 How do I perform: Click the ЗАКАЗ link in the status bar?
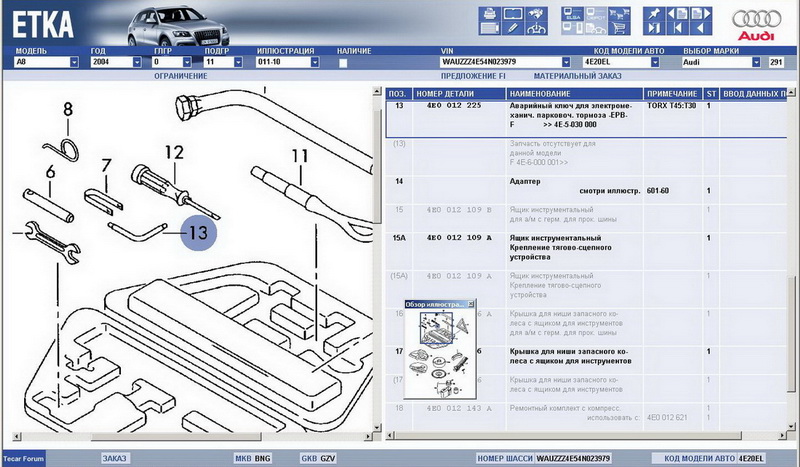(x=114, y=458)
